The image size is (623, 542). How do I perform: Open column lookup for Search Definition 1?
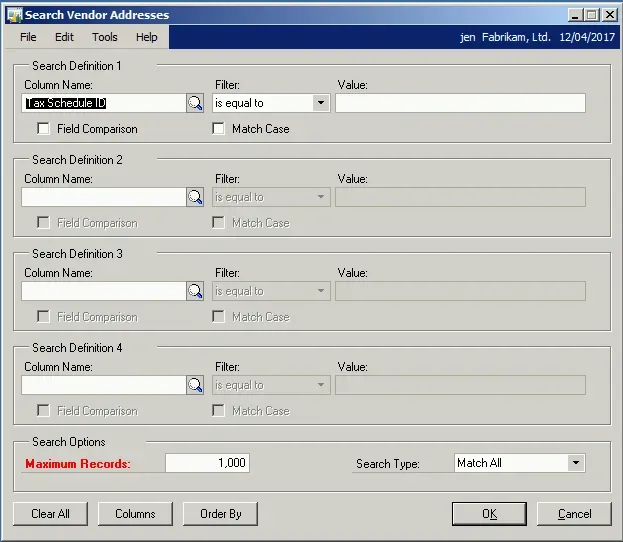(195, 103)
